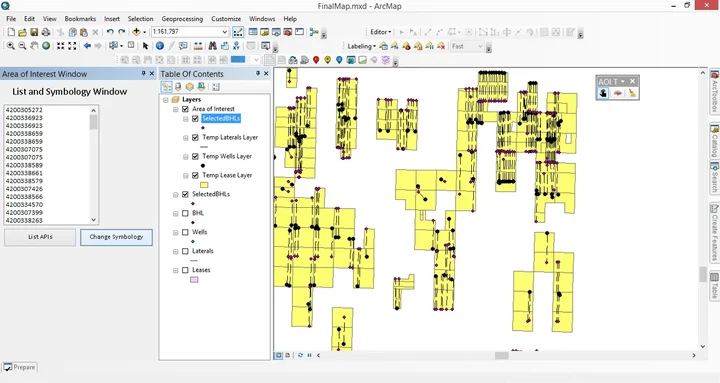Click the Fixed Zoom Out icon
This screenshot has height=383, width=720.
[72, 46]
